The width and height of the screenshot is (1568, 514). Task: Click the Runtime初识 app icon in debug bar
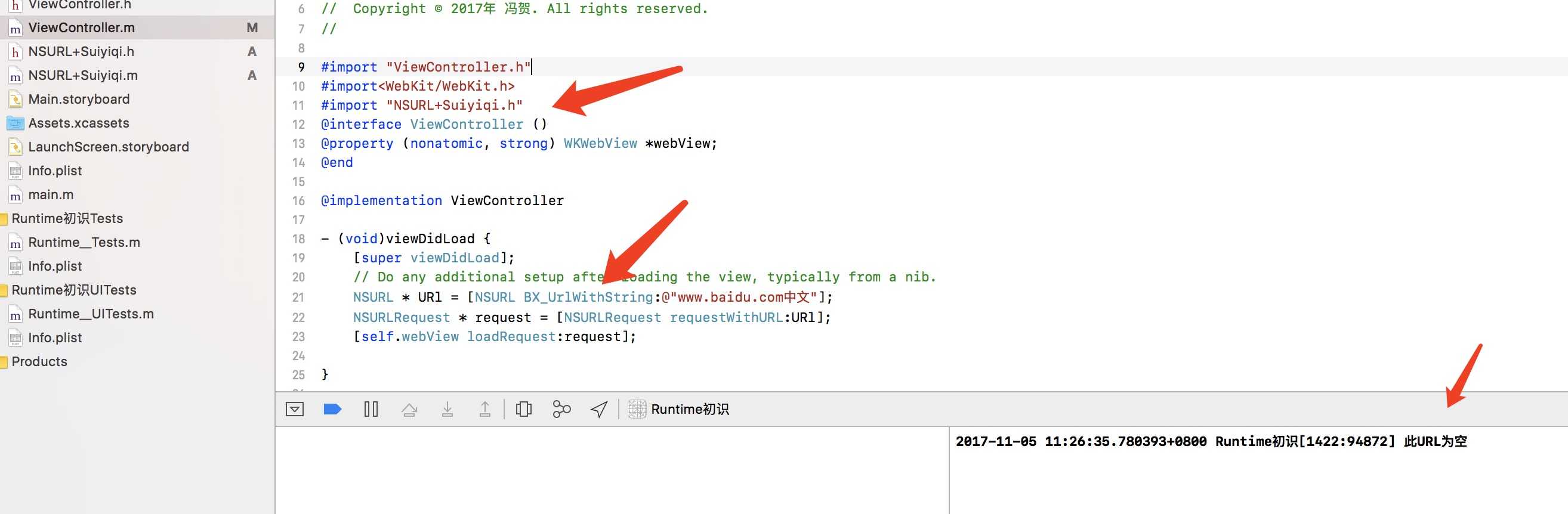[x=637, y=410]
